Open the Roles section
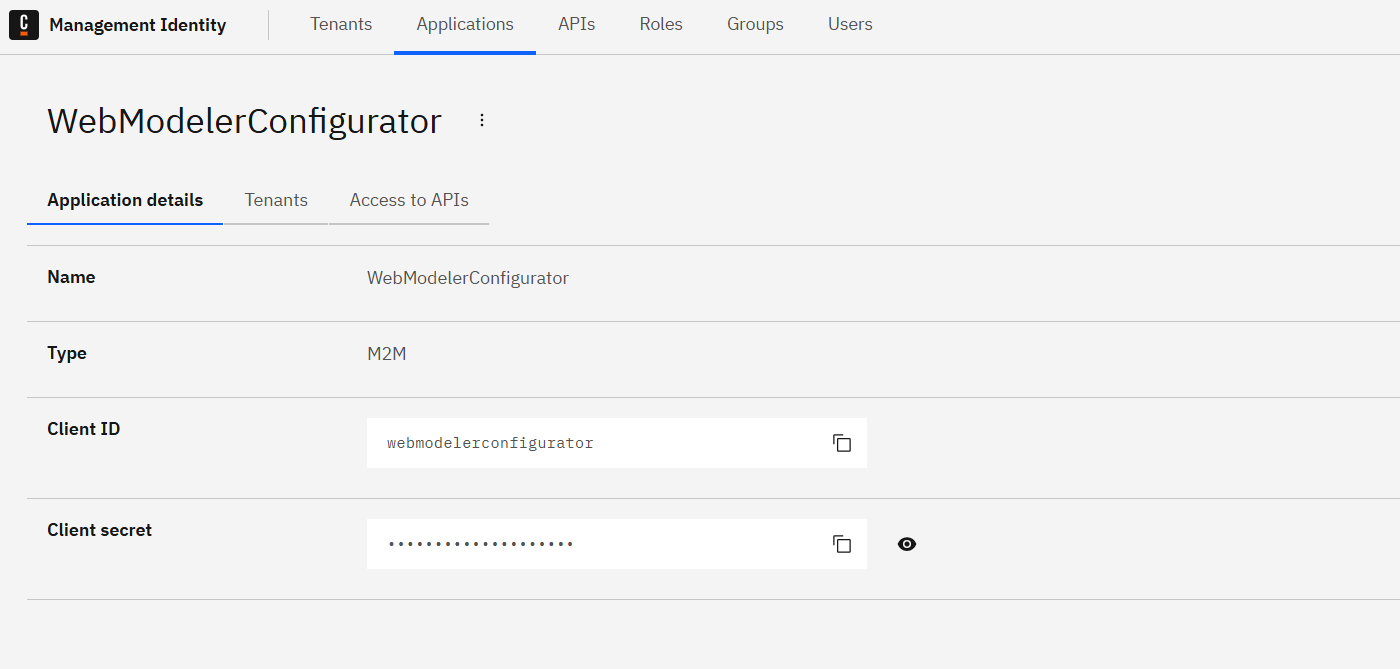This screenshot has width=1400, height=669. [661, 25]
